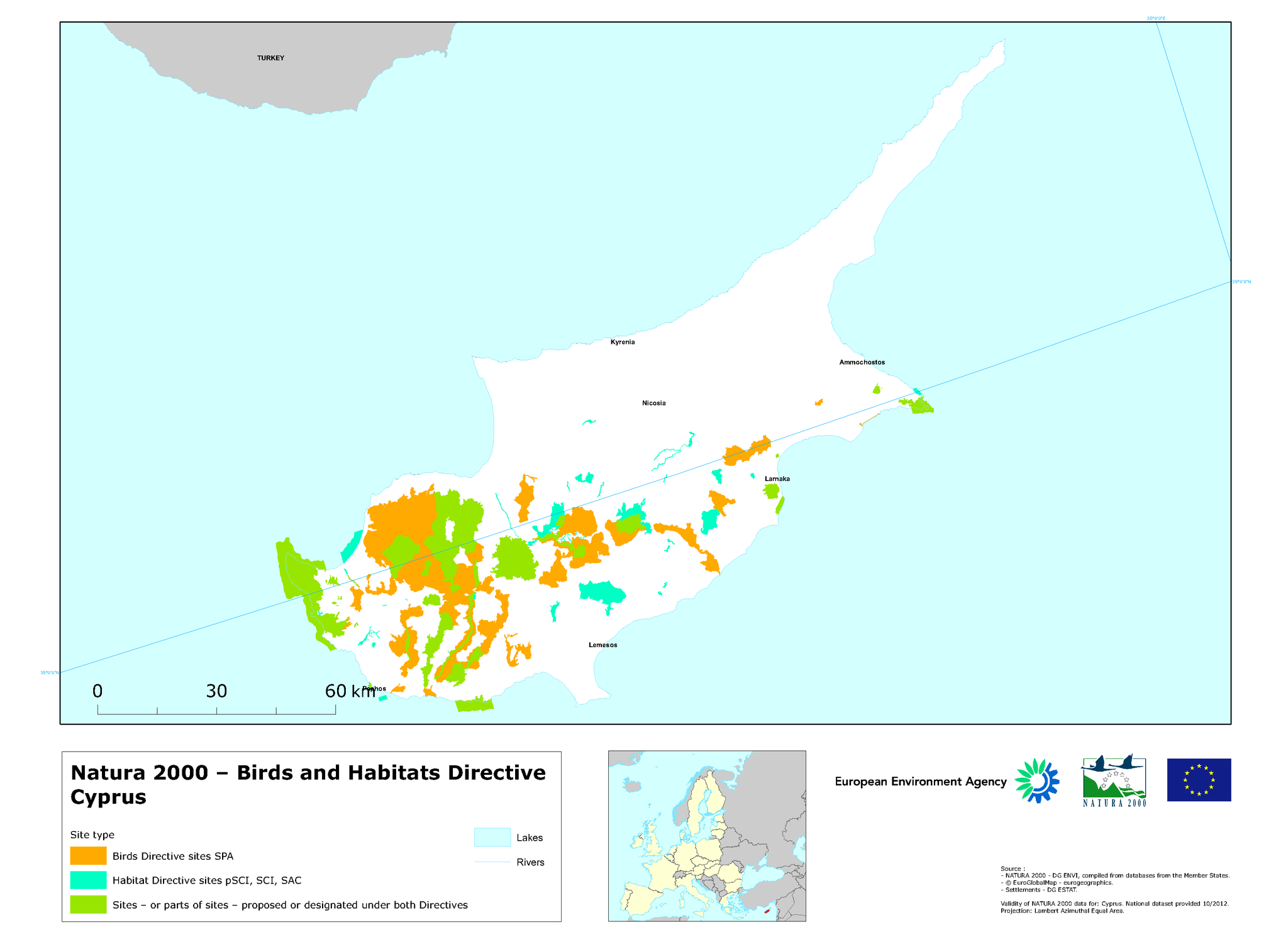Click the Europe inset locator map
Image resolution: width=1288 pixels, height=937 pixels.
click(x=706, y=836)
